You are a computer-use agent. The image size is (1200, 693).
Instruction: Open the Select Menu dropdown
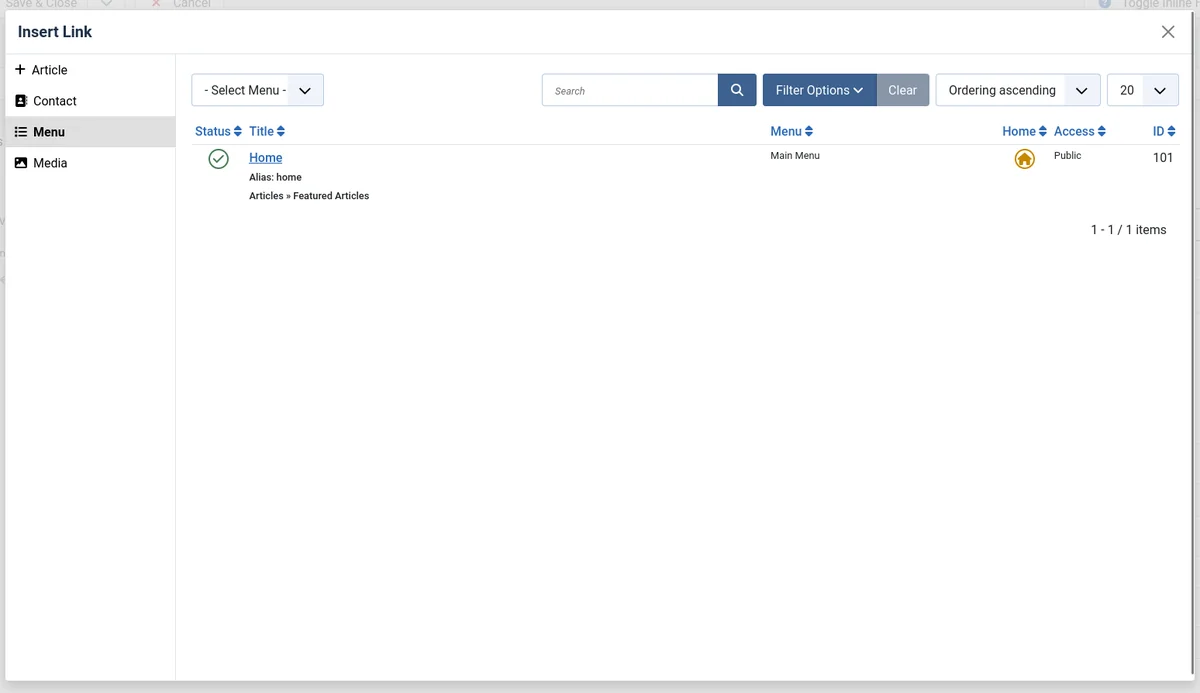pos(257,90)
